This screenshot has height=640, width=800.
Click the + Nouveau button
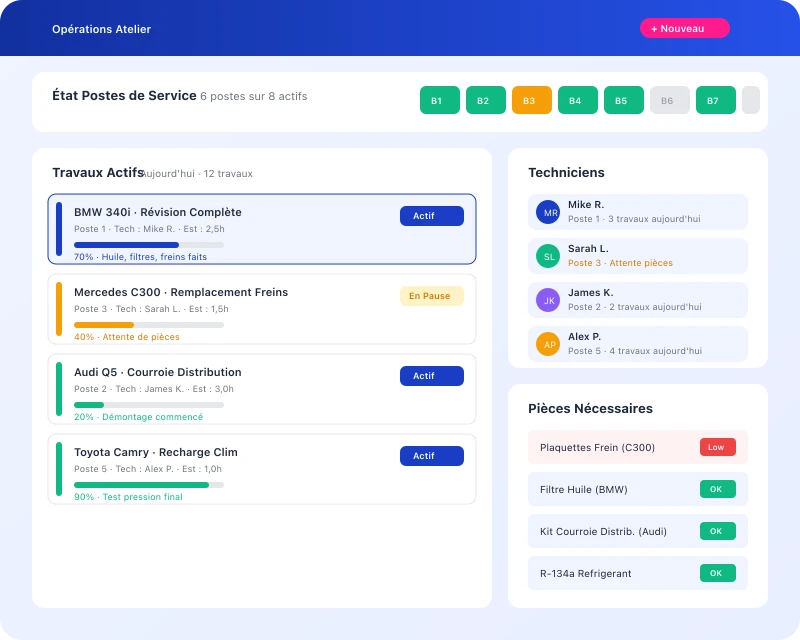684,28
